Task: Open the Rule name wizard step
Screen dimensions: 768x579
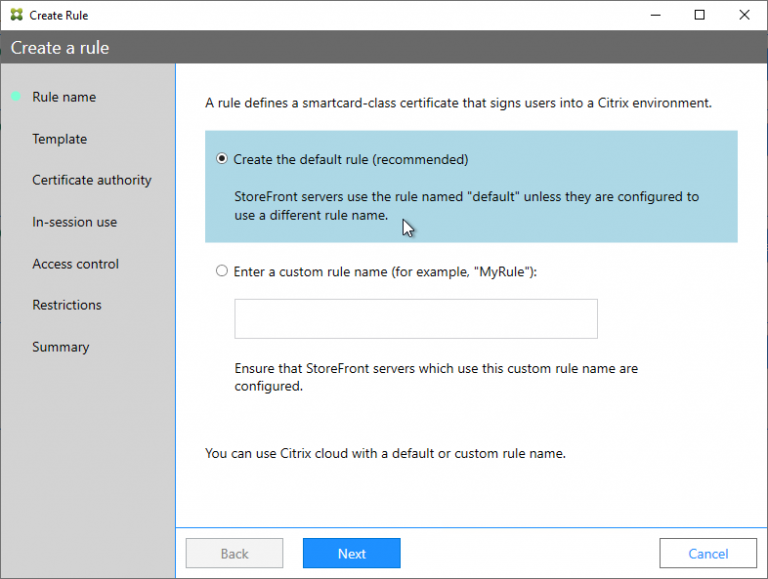Action: click(x=64, y=97)
